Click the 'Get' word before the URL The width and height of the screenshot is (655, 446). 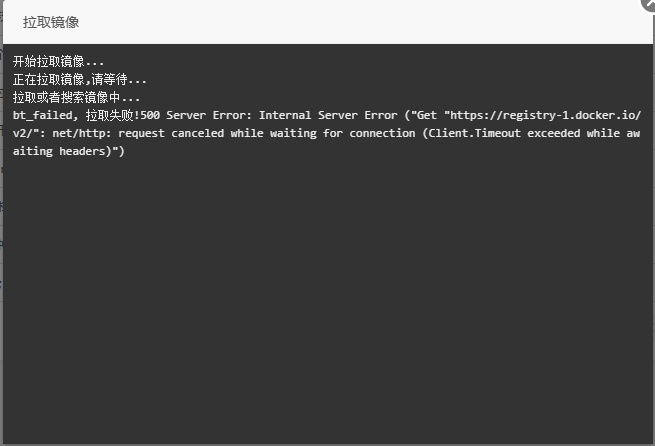click(x=427, y=115)
